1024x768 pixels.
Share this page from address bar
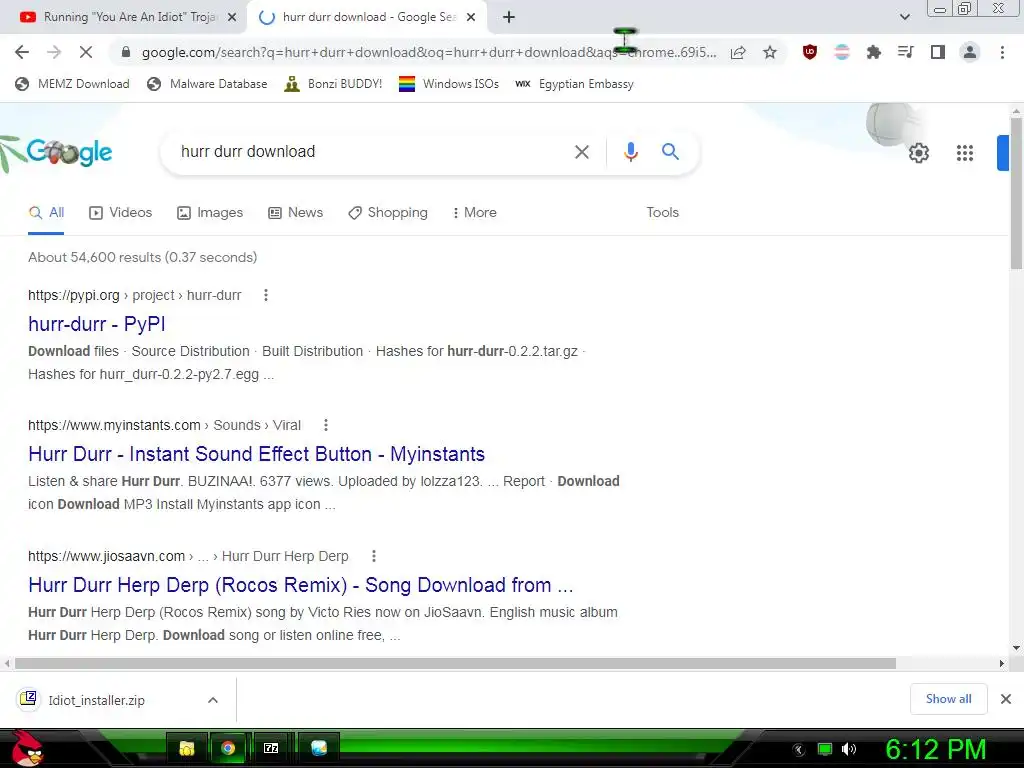click(x=738, y=52)
